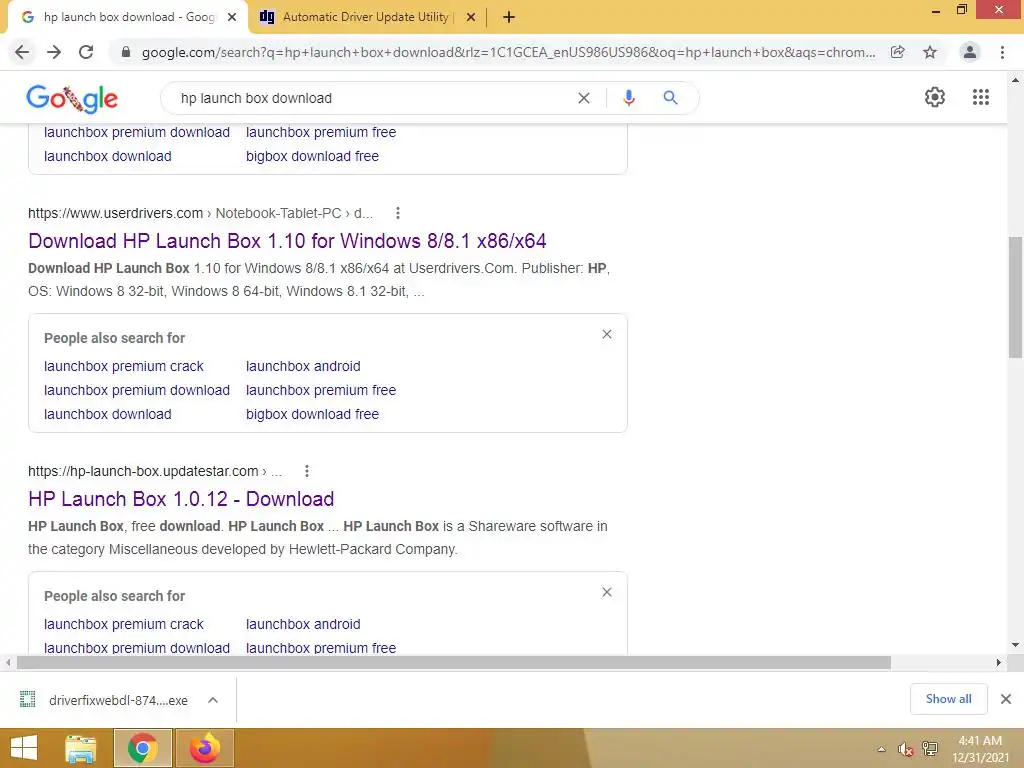Open the taskbar clock and date

[980, 749]
